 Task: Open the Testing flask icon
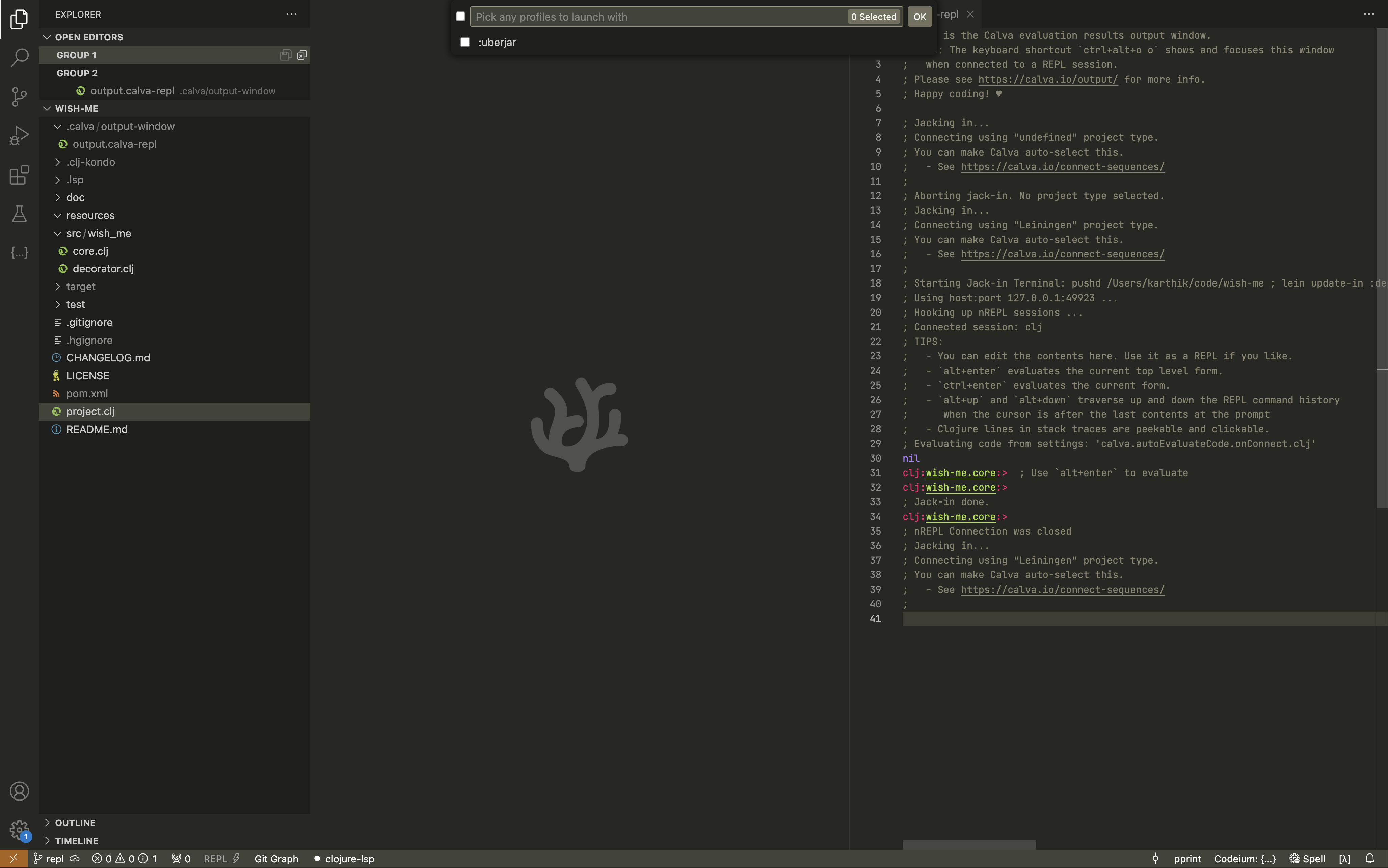pos(19,214)
